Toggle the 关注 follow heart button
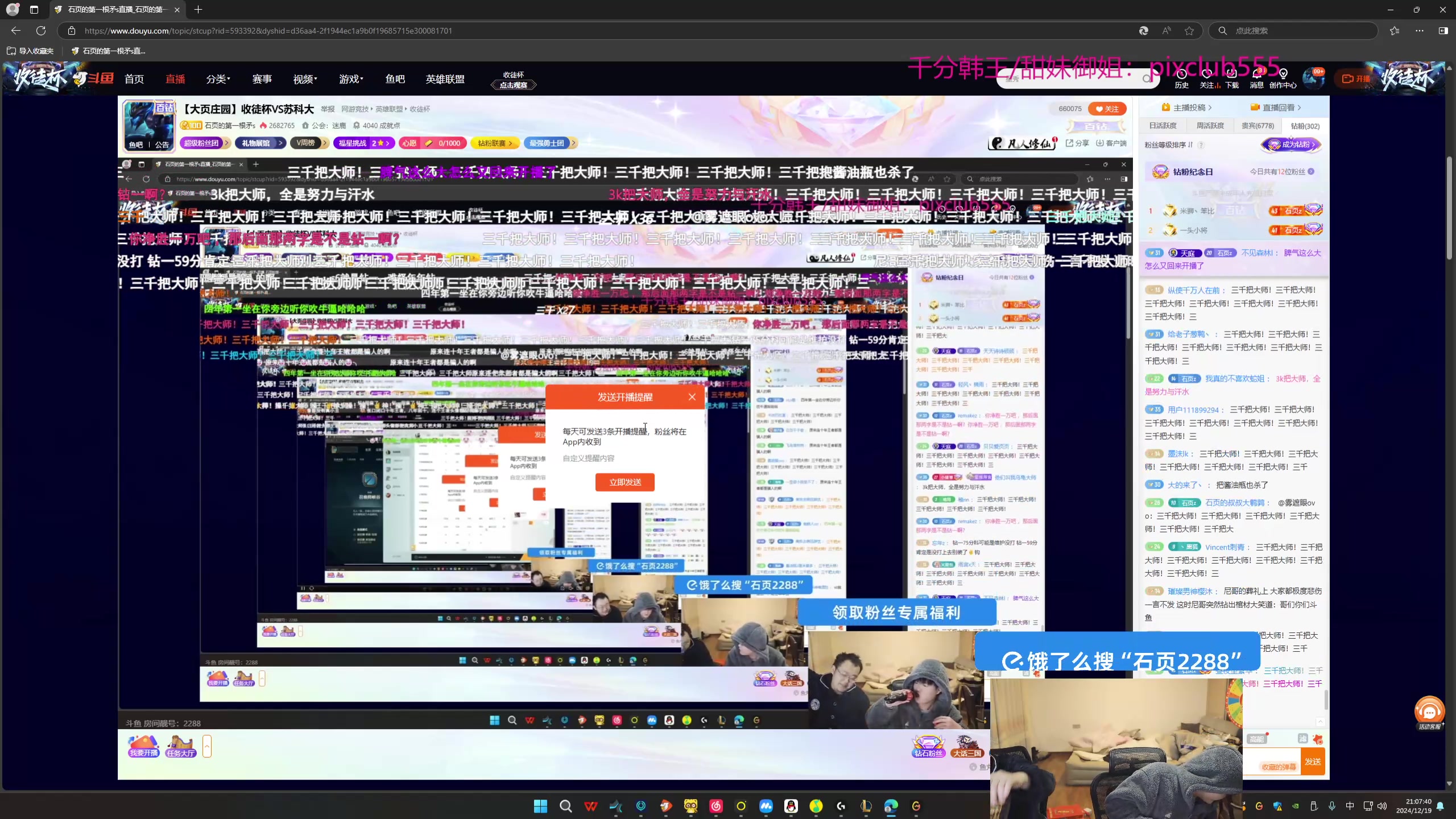Screen dimensions: 1456x819 click(1107, 109)
